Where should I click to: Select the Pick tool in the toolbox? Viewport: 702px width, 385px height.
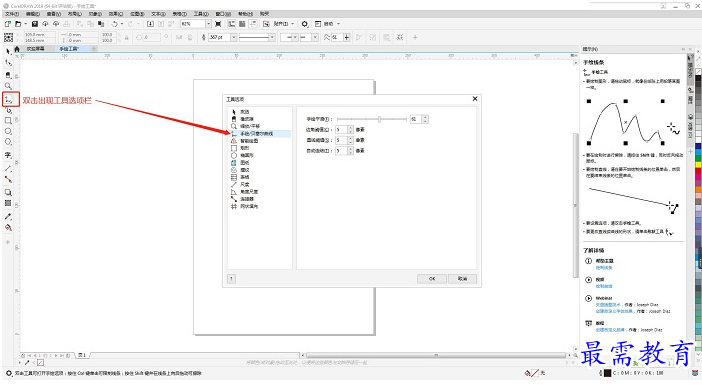8,51
